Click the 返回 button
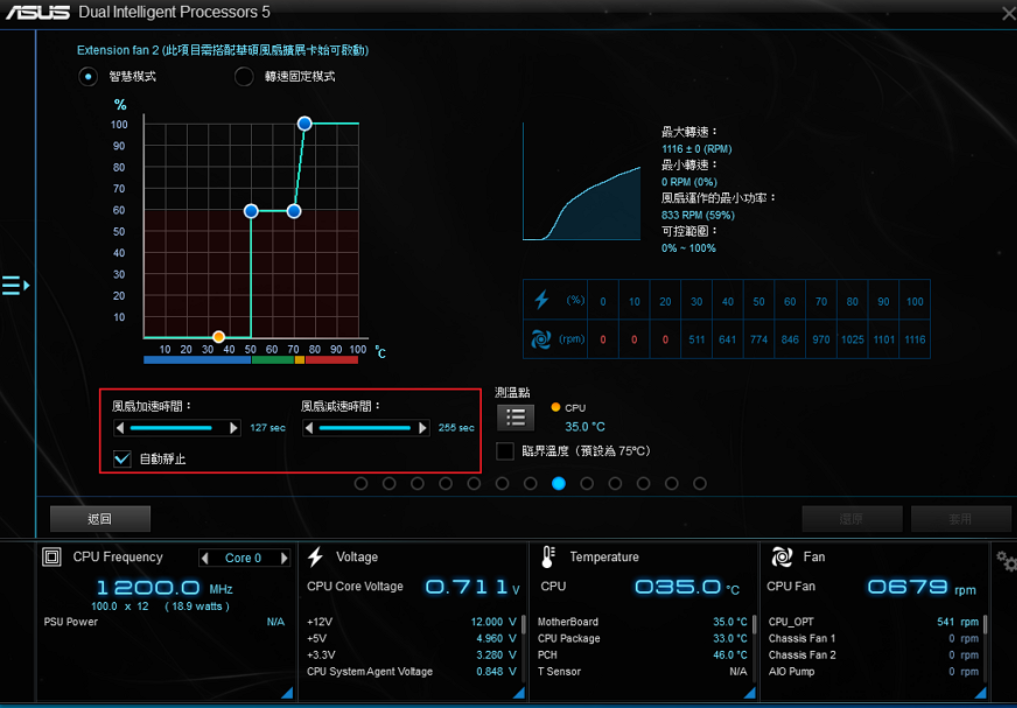1017x708 pixels. [x=100, y=518]
